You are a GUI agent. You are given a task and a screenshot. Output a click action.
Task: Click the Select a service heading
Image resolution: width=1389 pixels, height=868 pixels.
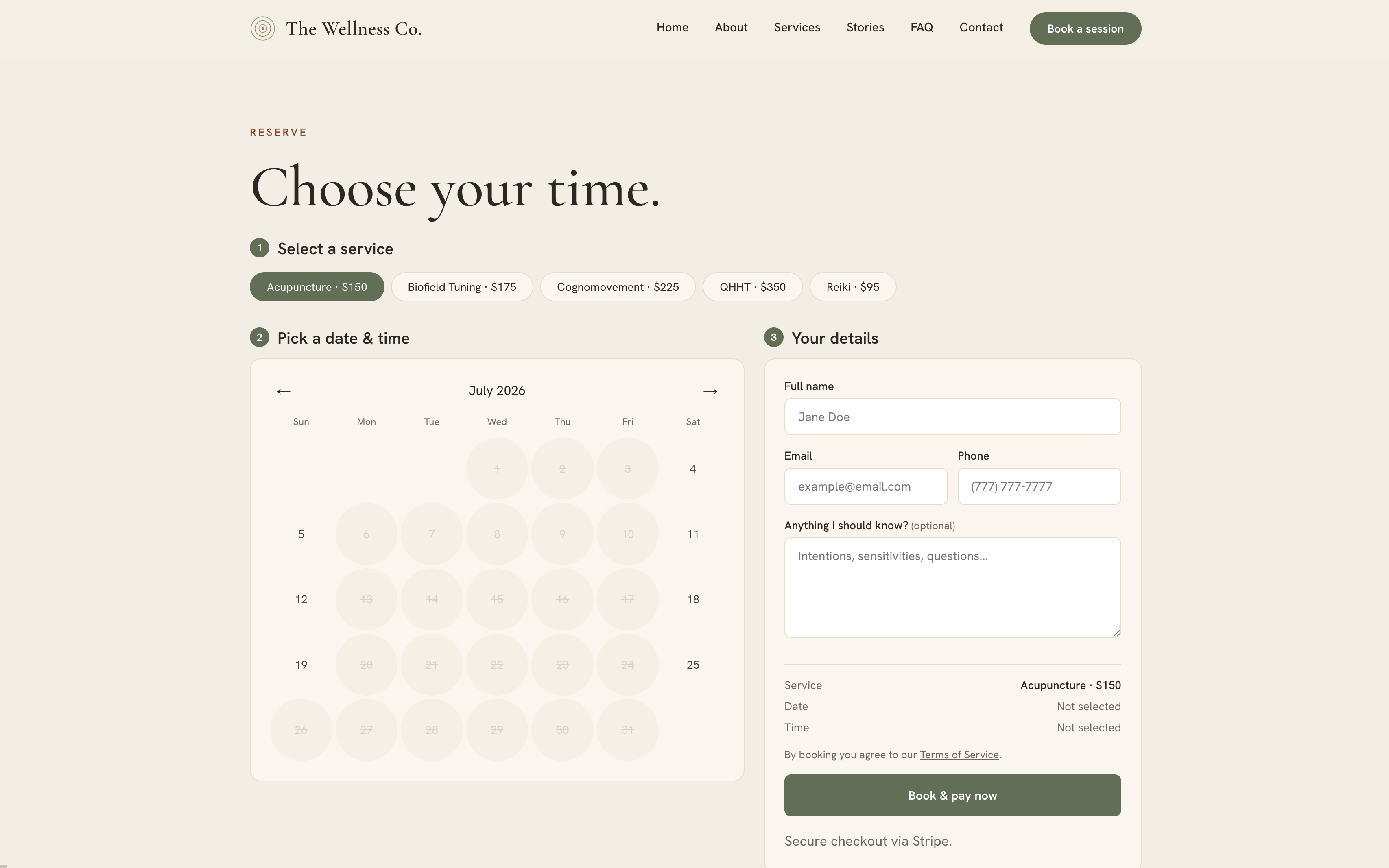point(335,249)
